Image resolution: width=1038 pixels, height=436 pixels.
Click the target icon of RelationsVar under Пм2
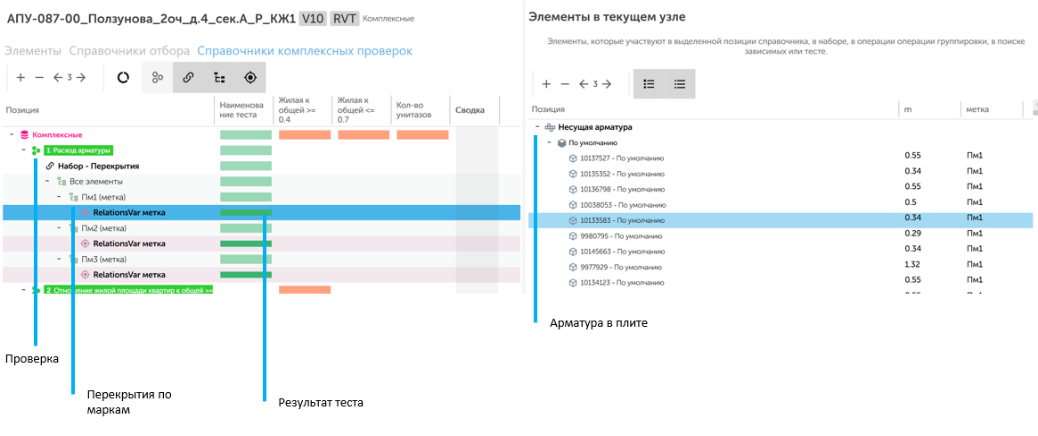point(85,243)
